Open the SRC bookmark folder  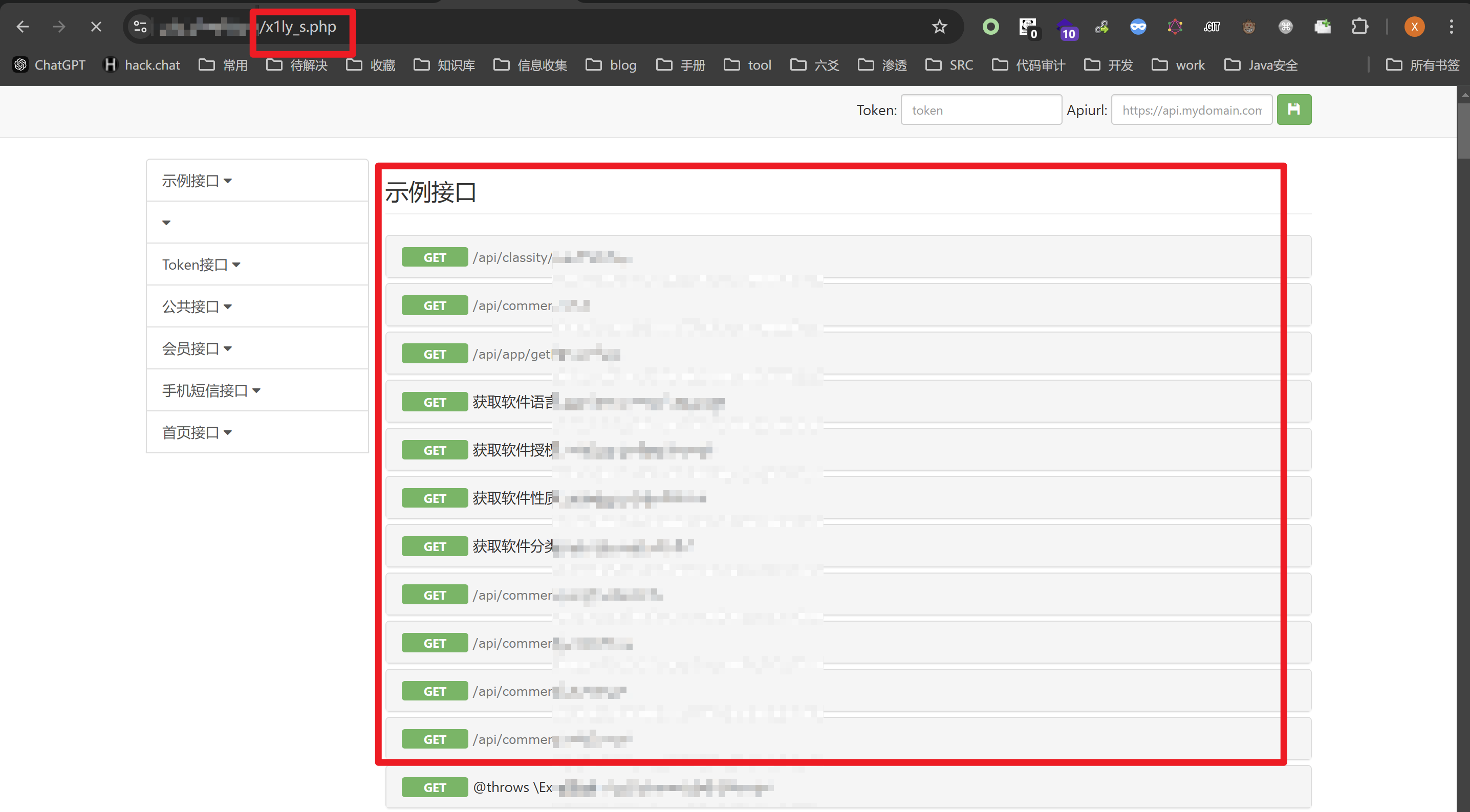pyautogui.click(x=949, y=65)
